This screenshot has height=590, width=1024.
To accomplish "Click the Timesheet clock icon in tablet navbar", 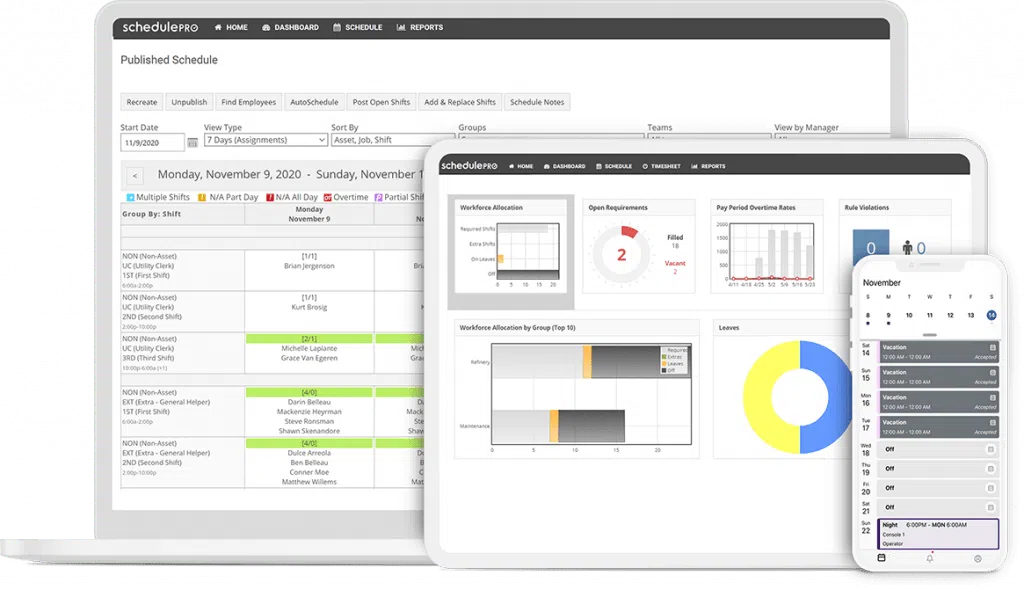I will (x=644, y=167).
